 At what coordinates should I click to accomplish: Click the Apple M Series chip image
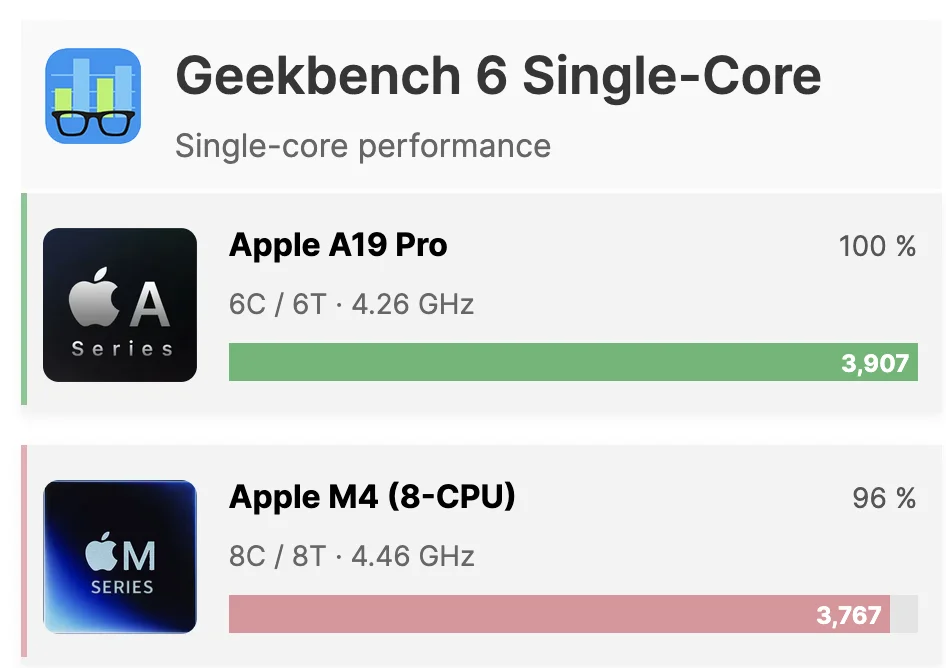(120, 557)
